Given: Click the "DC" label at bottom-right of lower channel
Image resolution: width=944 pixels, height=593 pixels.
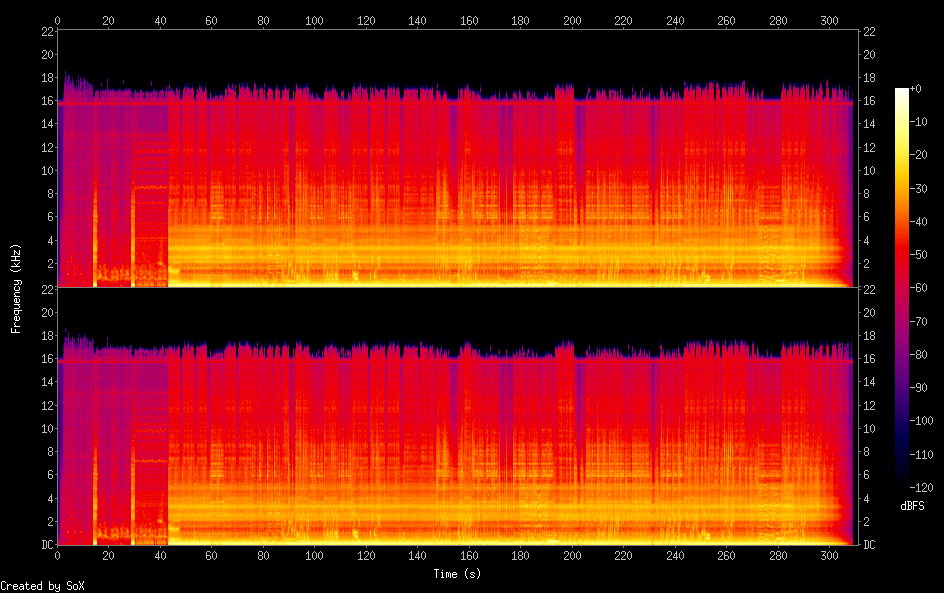Looking at the screenshot, I should [x=869, y=545].
